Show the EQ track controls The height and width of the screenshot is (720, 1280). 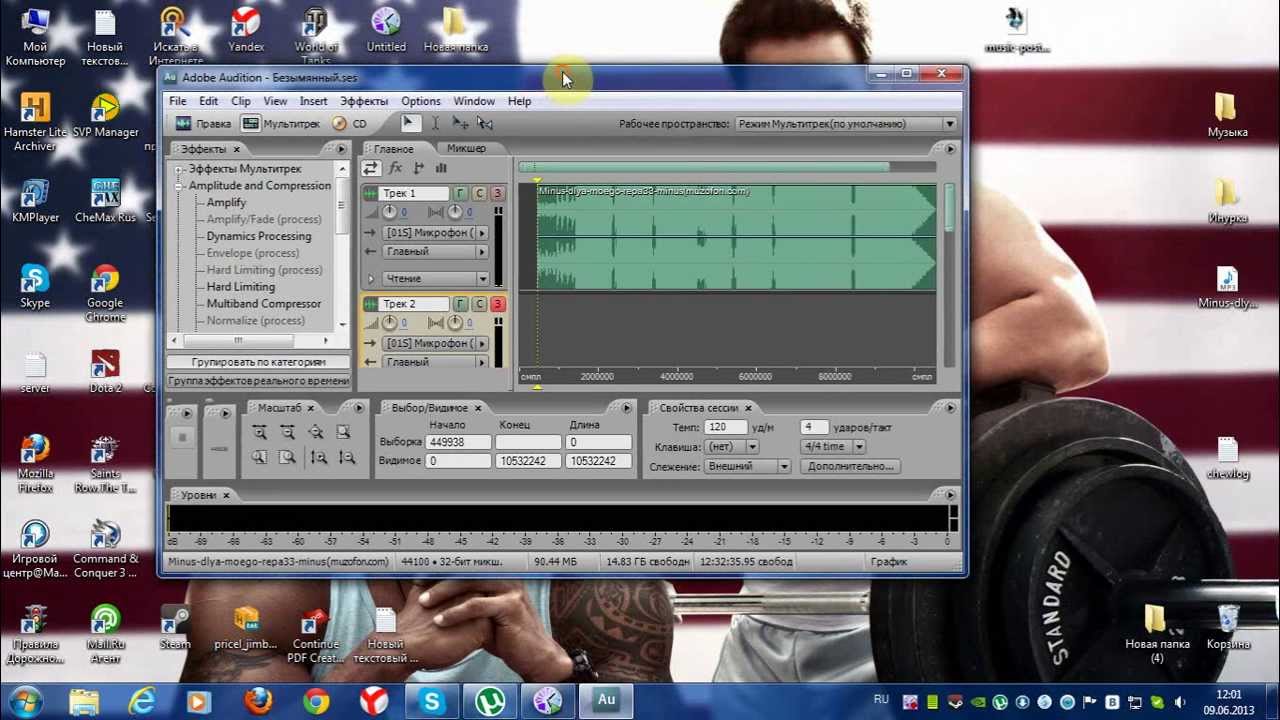[441, 168]
